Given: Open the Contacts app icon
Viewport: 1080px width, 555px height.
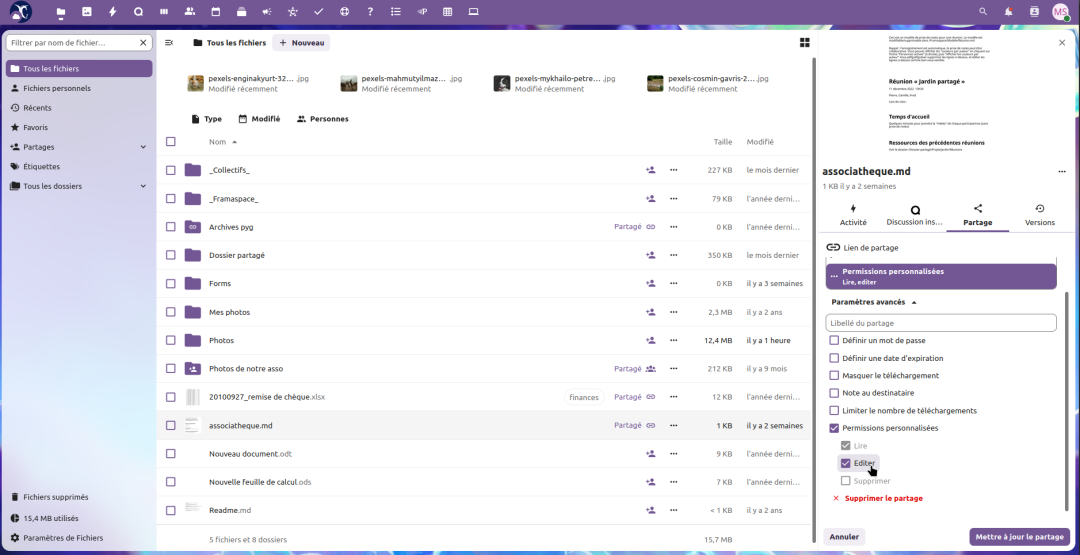Looking at the screenshot, I should pos(190,12).
